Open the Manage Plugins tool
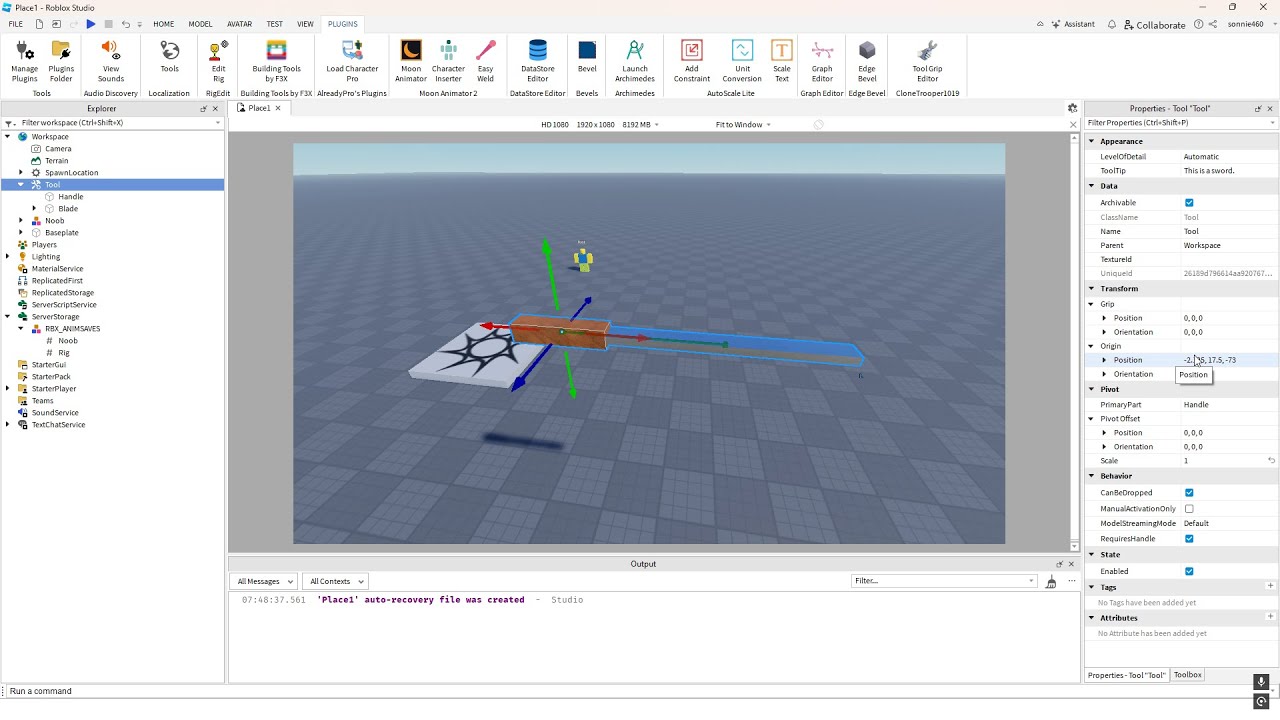Viewport: 1280px width, 720px height. (24, 62)
